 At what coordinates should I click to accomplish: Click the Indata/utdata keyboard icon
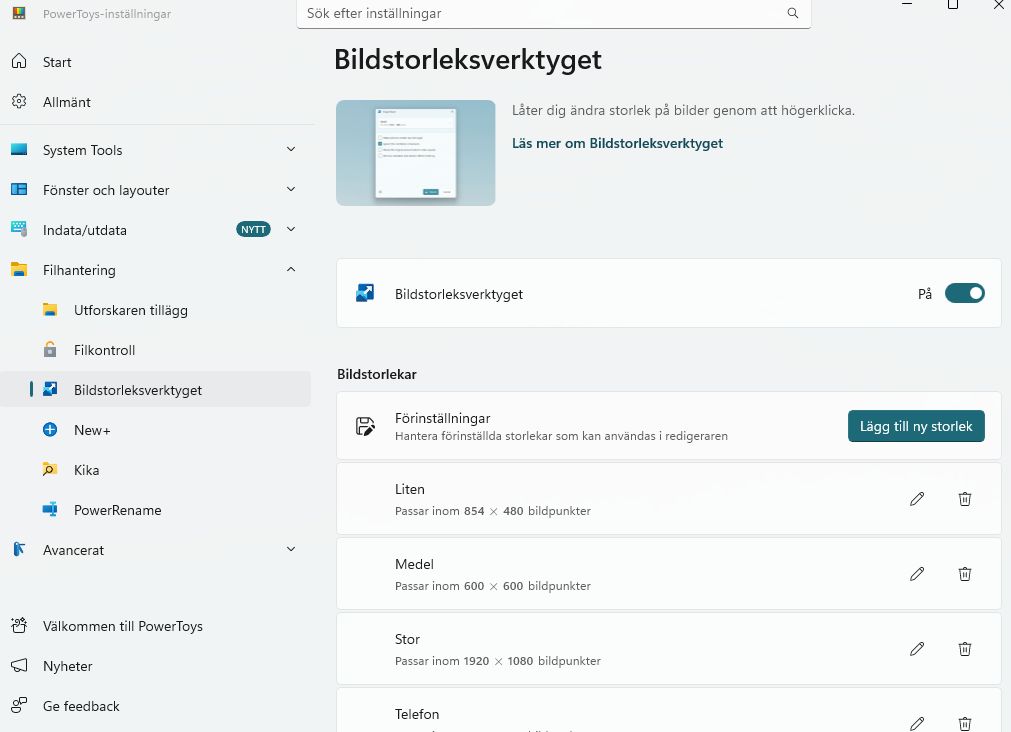pyautogui.click(x=19, y=229)
